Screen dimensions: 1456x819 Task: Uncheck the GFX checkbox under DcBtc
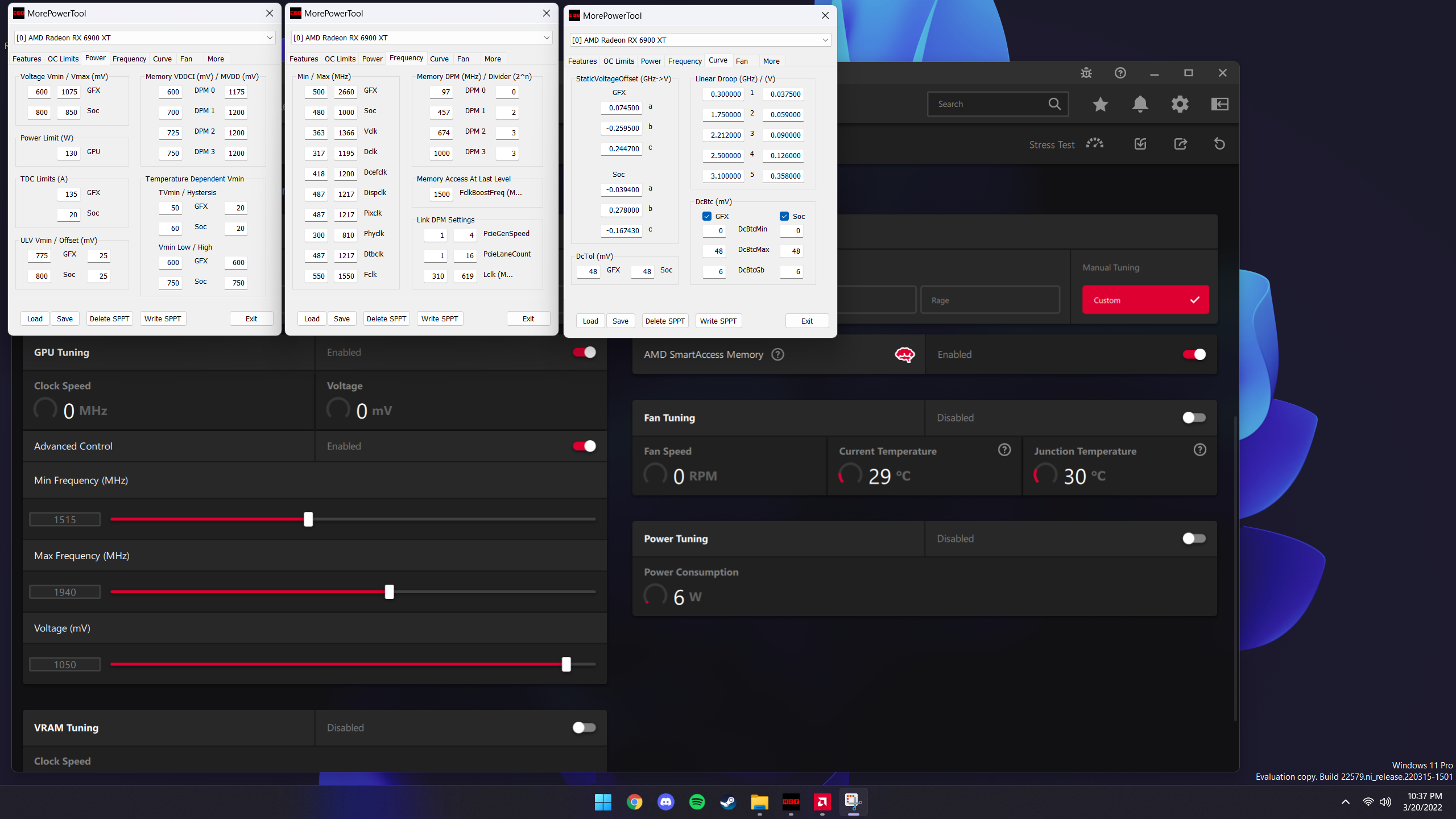(x=707, y=216)
